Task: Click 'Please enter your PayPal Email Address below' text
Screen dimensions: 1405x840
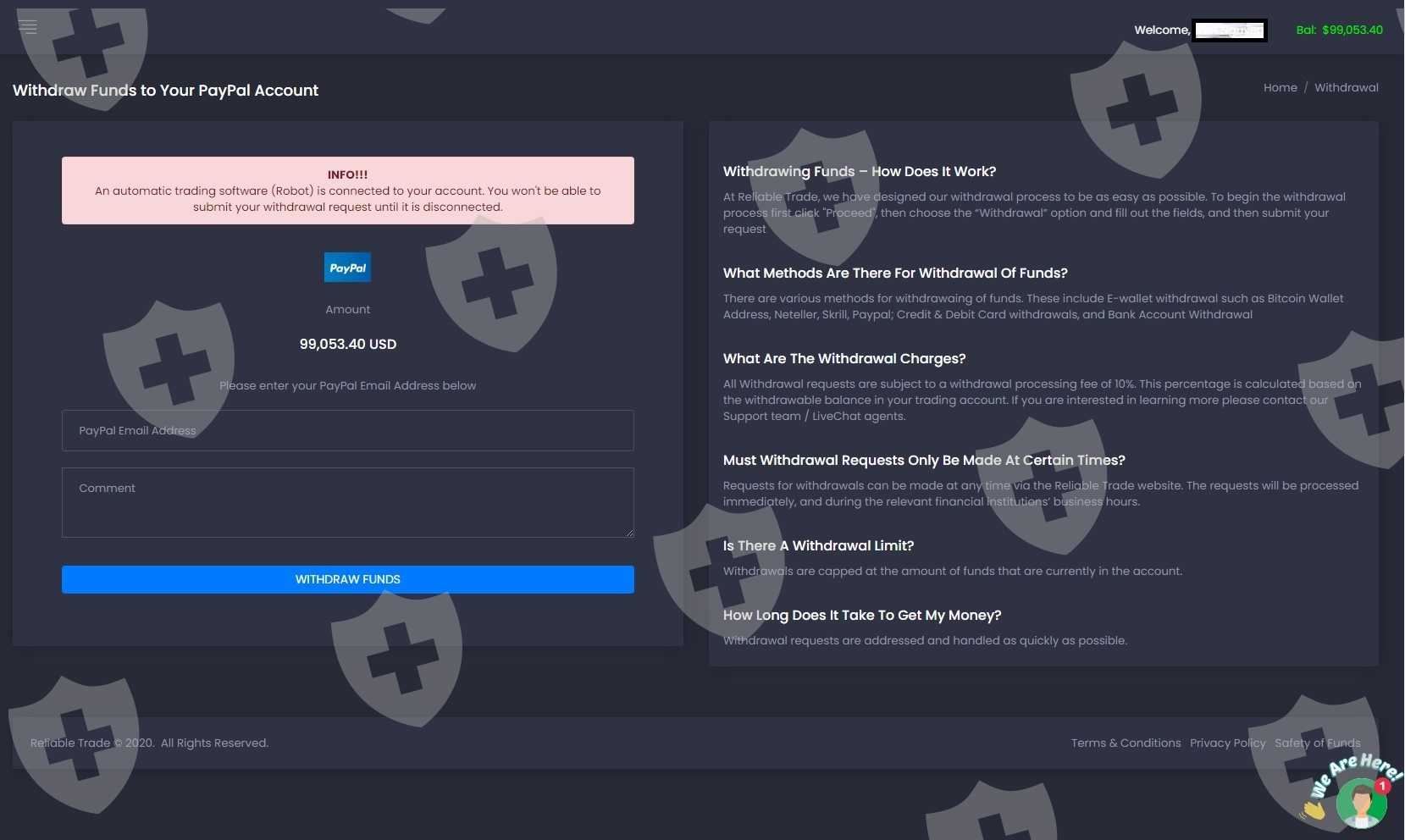Action: point(347,385)
